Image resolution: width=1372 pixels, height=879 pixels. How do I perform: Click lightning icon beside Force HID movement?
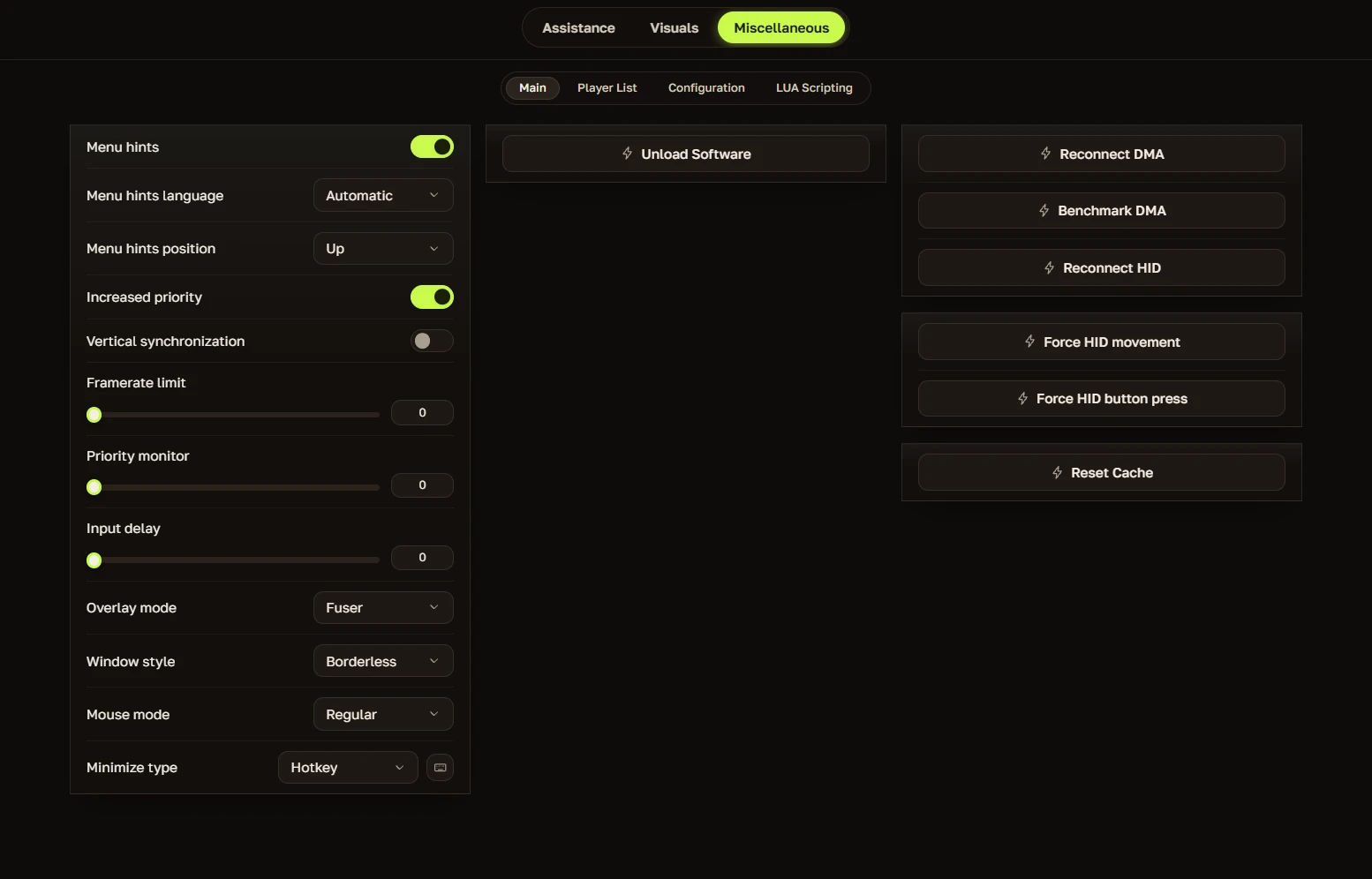pos(1029,342)
